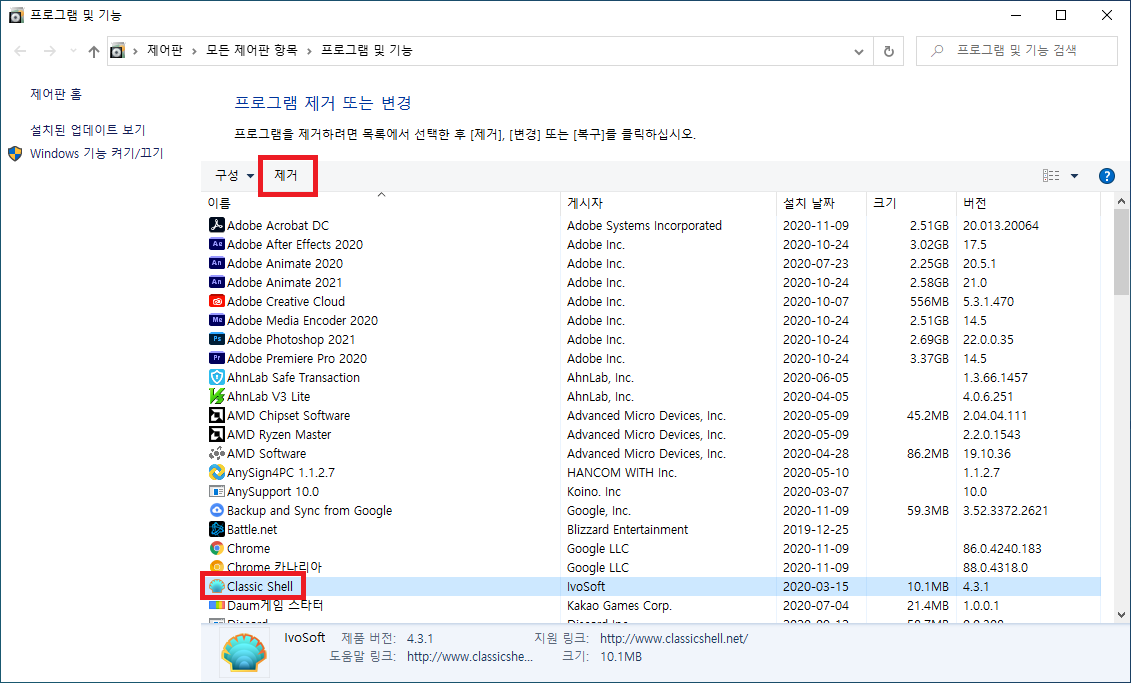1131x683 pixels.
Task: Sort by 버전 column header
Action: (1028, 203)
